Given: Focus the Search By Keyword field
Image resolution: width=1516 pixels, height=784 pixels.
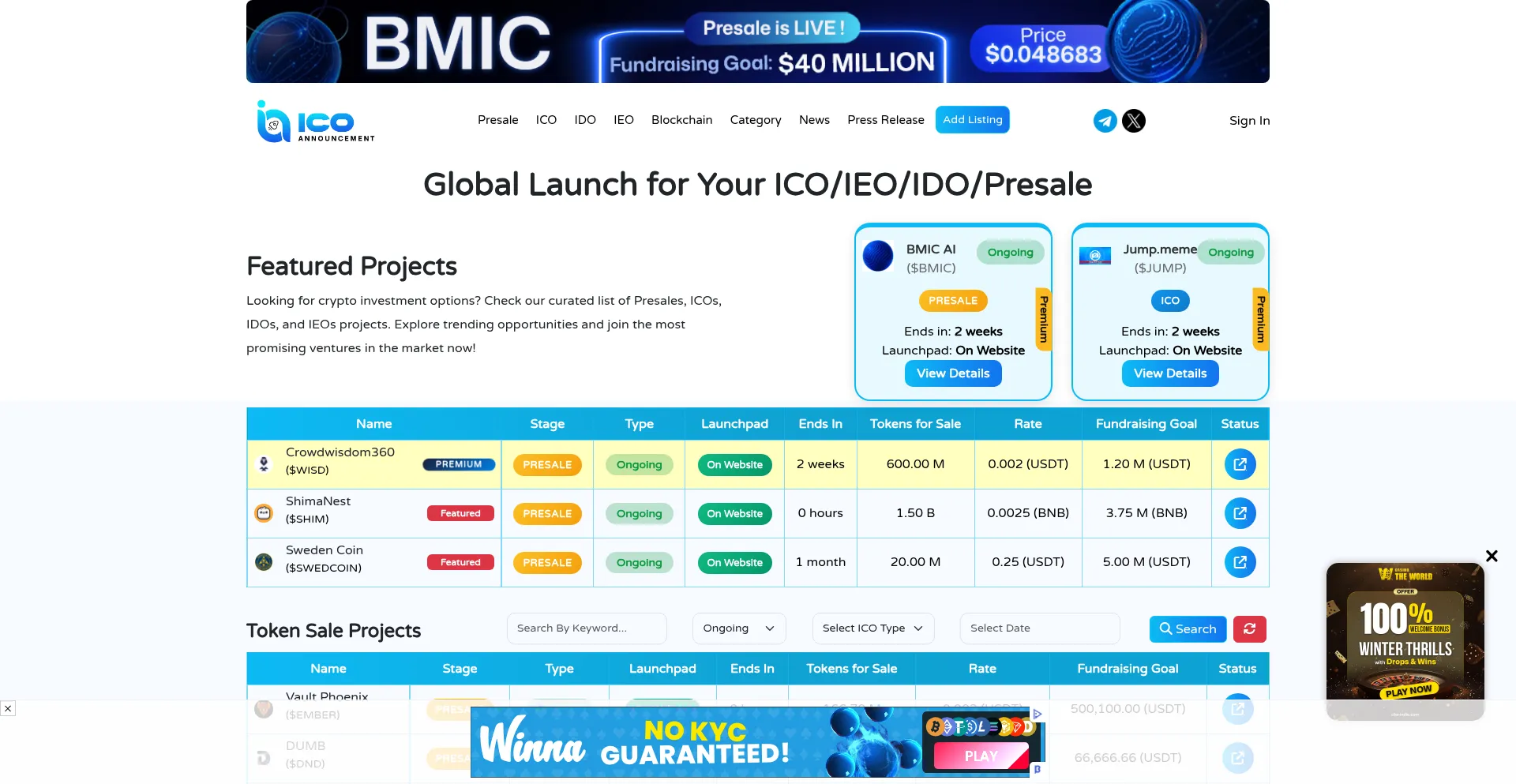Looking at the screenshot, I should click(587, 628).
